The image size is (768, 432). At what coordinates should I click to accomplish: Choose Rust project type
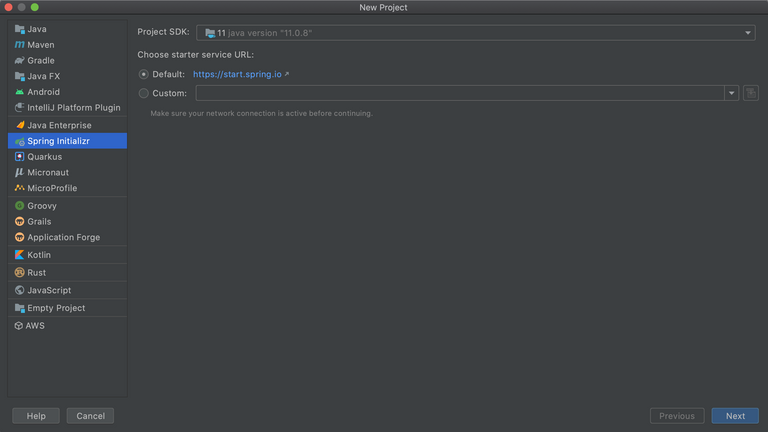[x=68, y=272]
